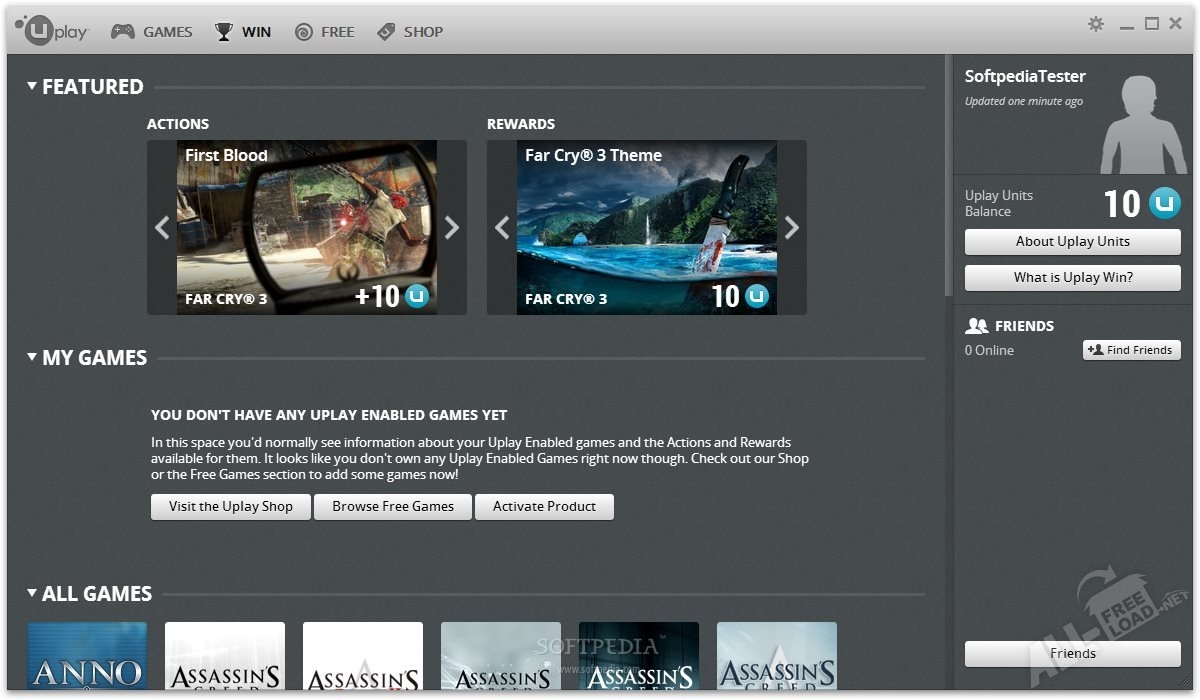Viewport: 1200px width, 700px height.
Task: Click the Find Friends button
Action: click(x=1131, y=350)
